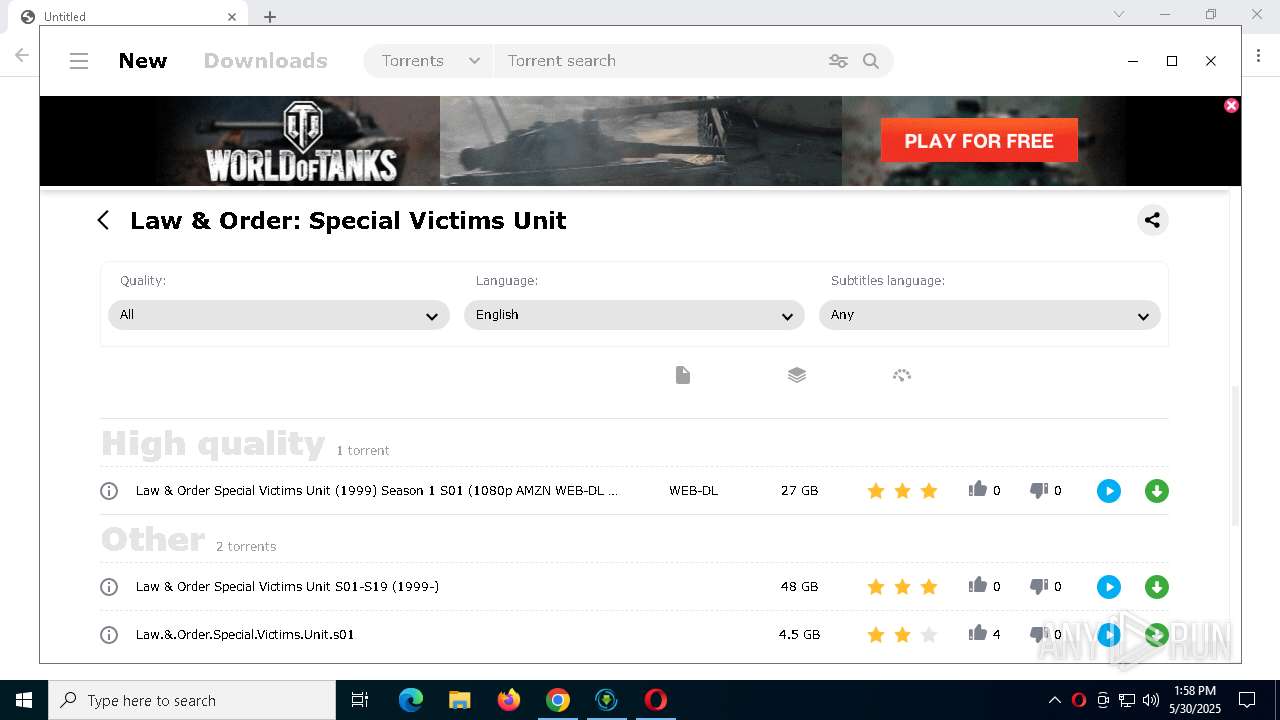Open Season 1 S01 1080p AMZN torrent
1280x720 pixels.
pyautogui.click(x=377, y=491)
